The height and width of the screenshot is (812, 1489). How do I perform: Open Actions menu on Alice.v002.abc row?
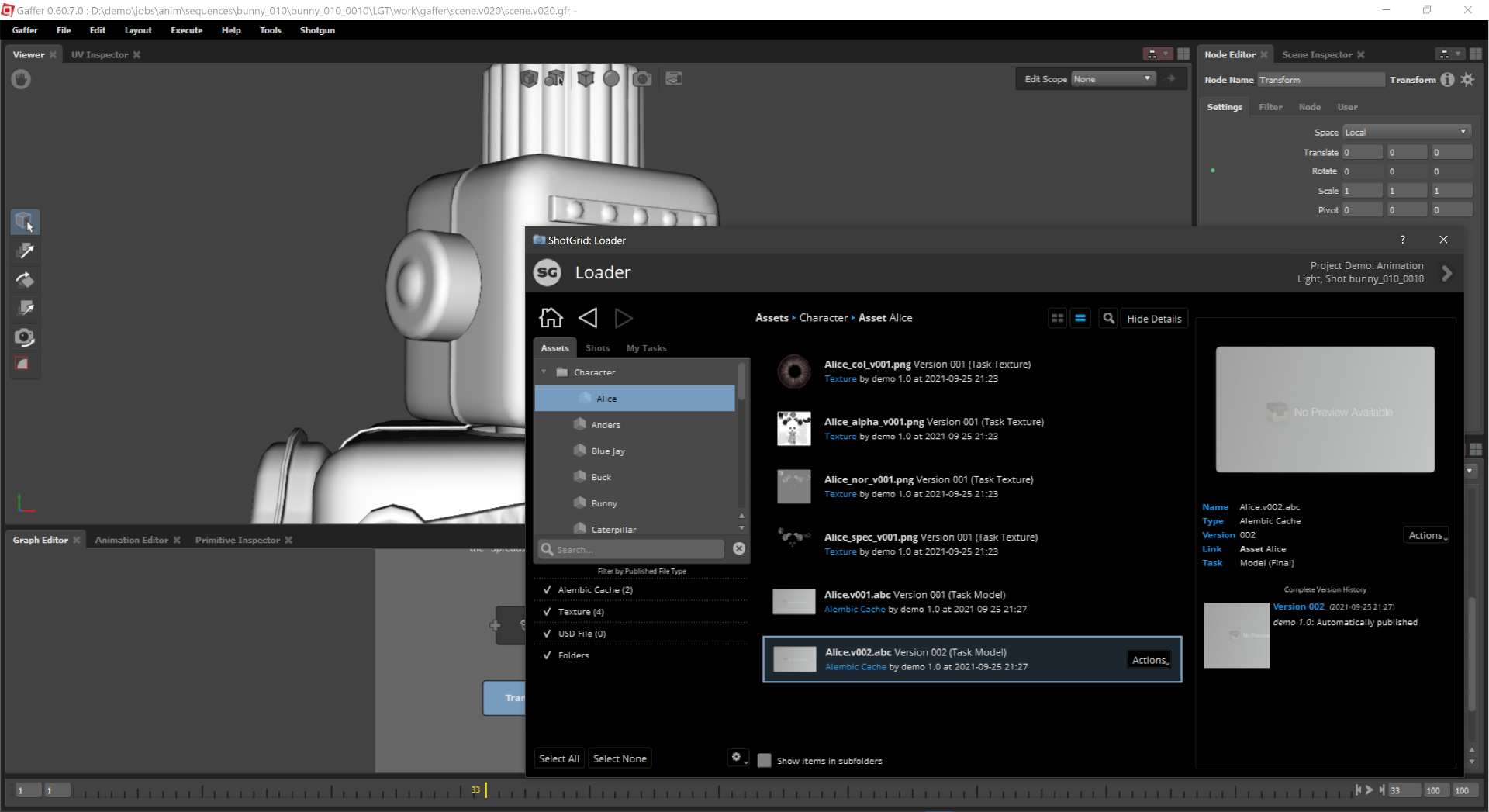(1150, 660)
